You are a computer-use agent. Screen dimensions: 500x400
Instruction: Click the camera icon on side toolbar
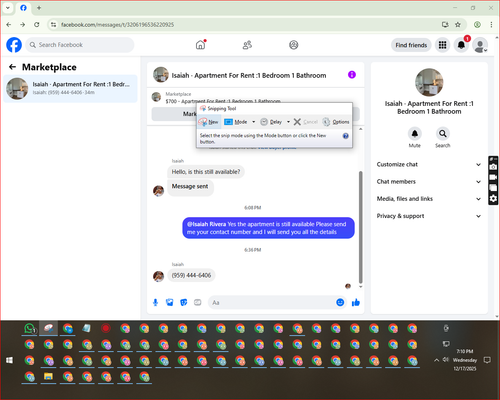493,167
